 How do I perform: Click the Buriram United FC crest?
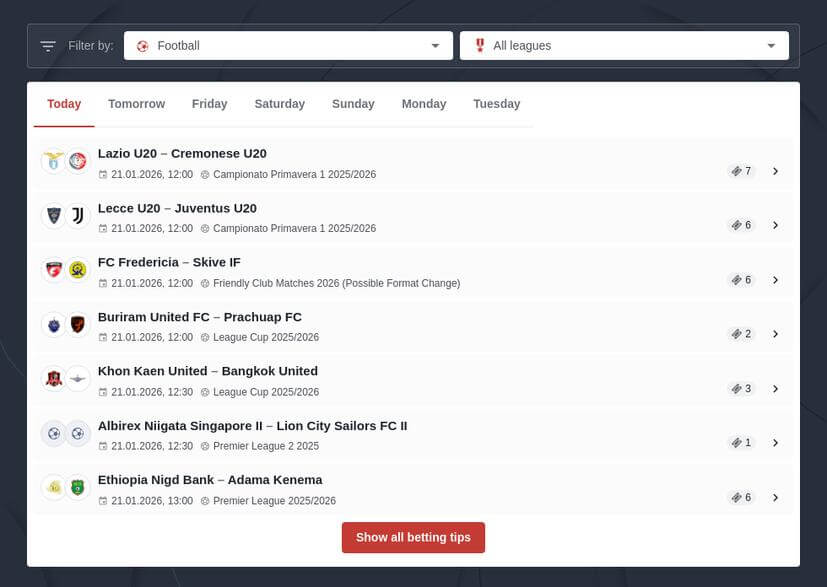(52, 325)
